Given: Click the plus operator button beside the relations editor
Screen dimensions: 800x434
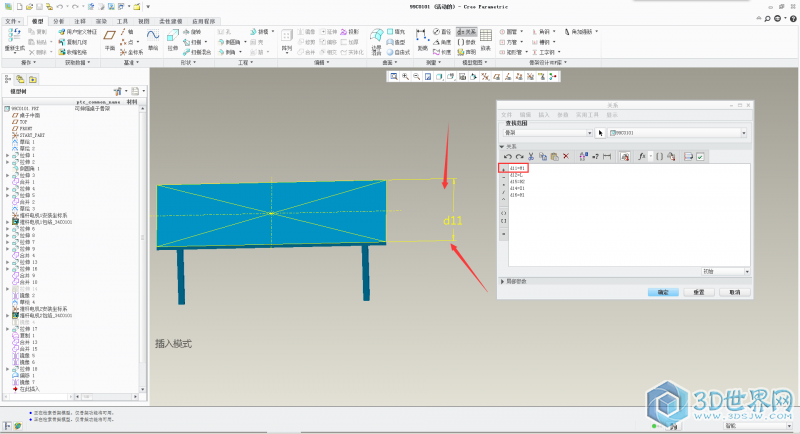Looking at the screenshot, I should [x=504, y=169].
